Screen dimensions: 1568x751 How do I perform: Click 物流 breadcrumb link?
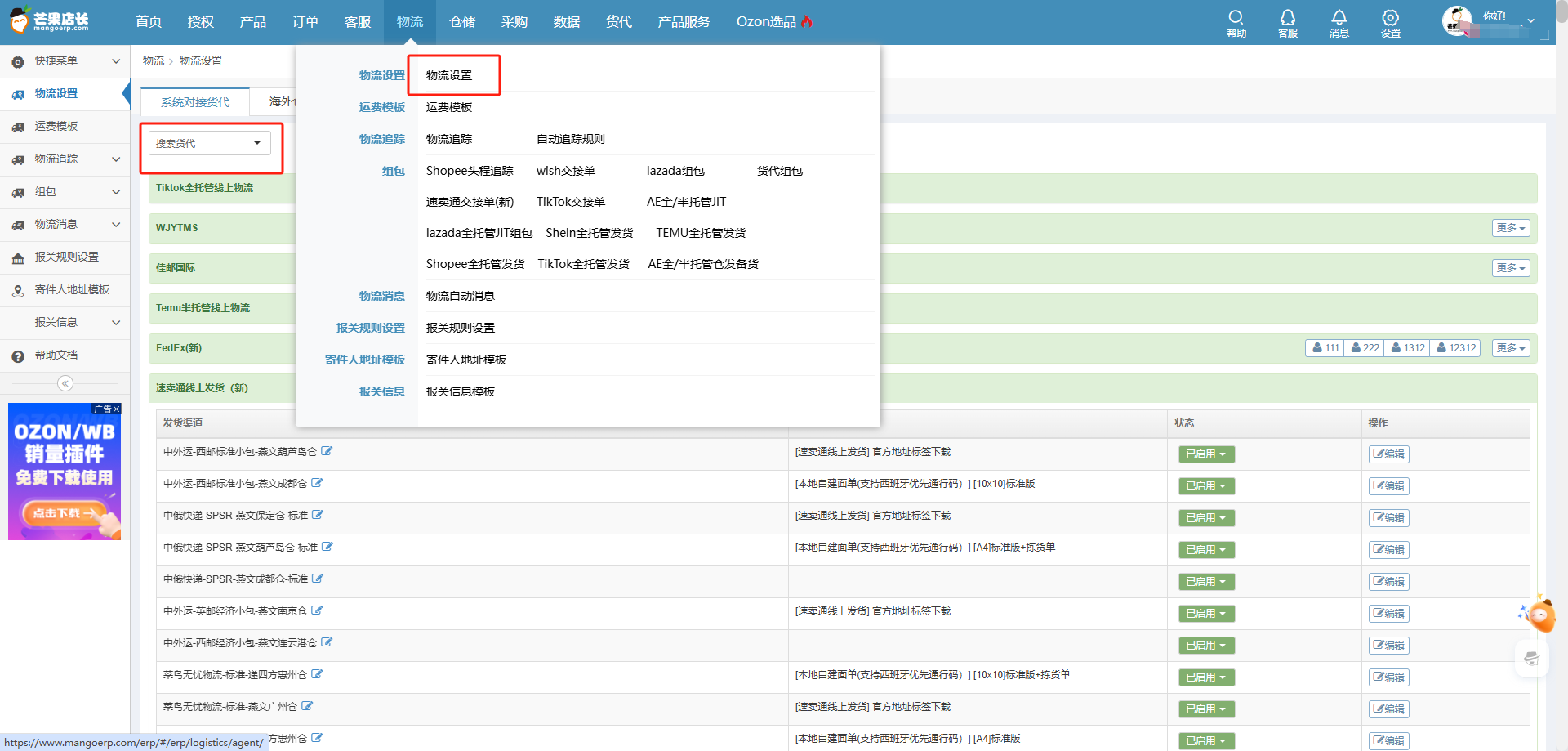154,60
